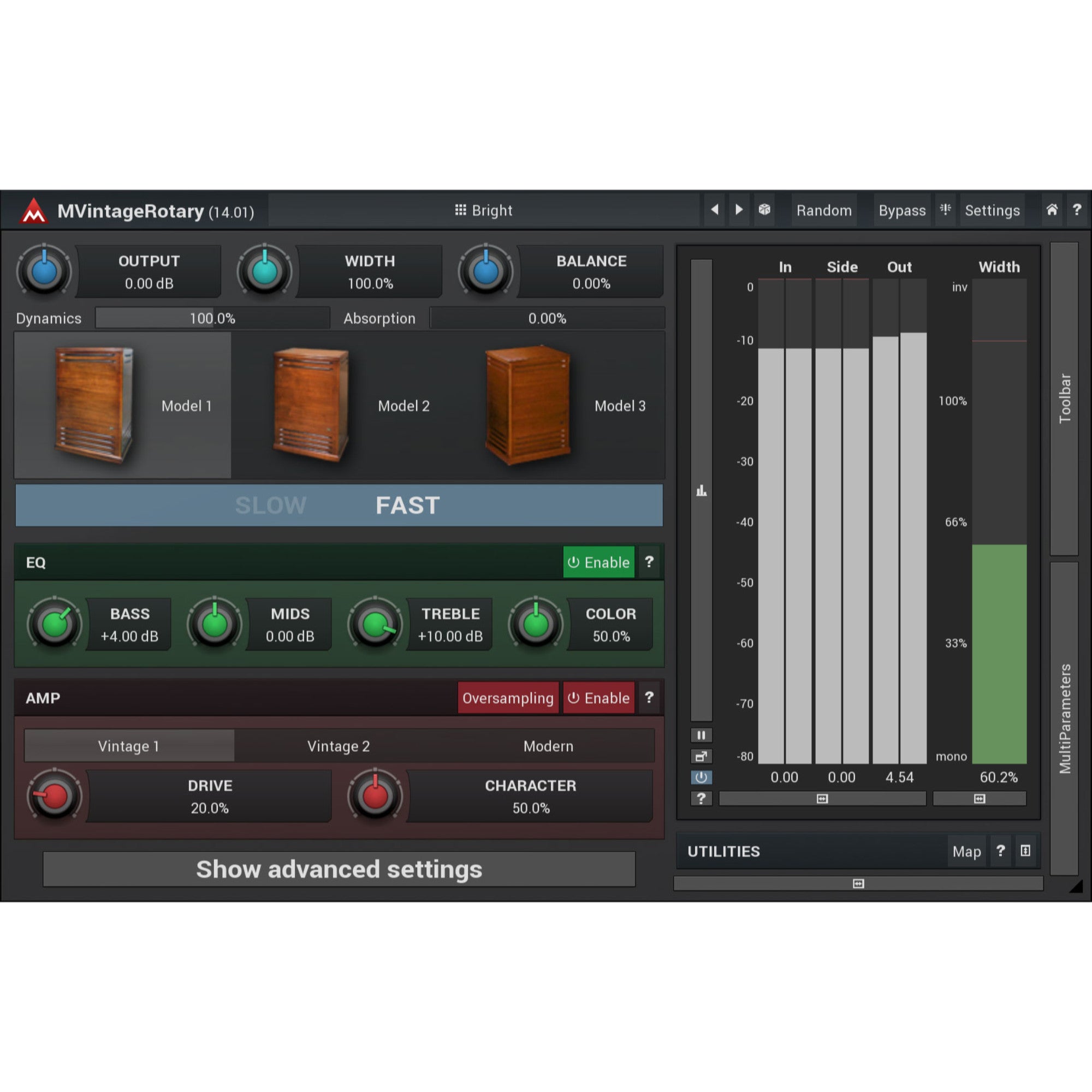1092x1092 pixels.
Task: Toggle the meter power icon
Action: pyautogui.click(x=701, y=777)
